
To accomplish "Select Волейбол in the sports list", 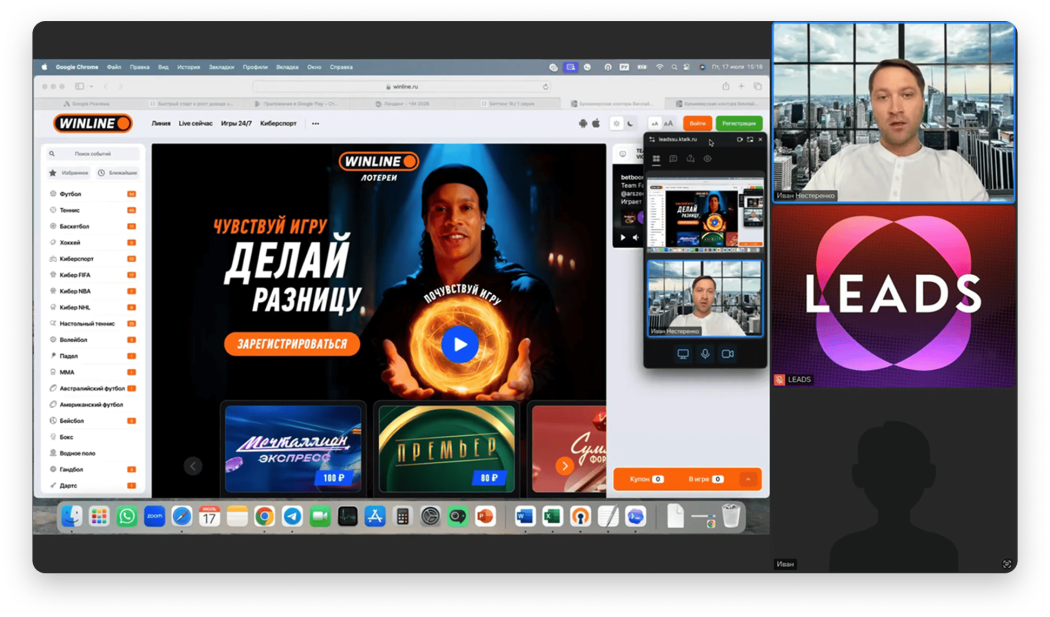I will tap(92, 340).
